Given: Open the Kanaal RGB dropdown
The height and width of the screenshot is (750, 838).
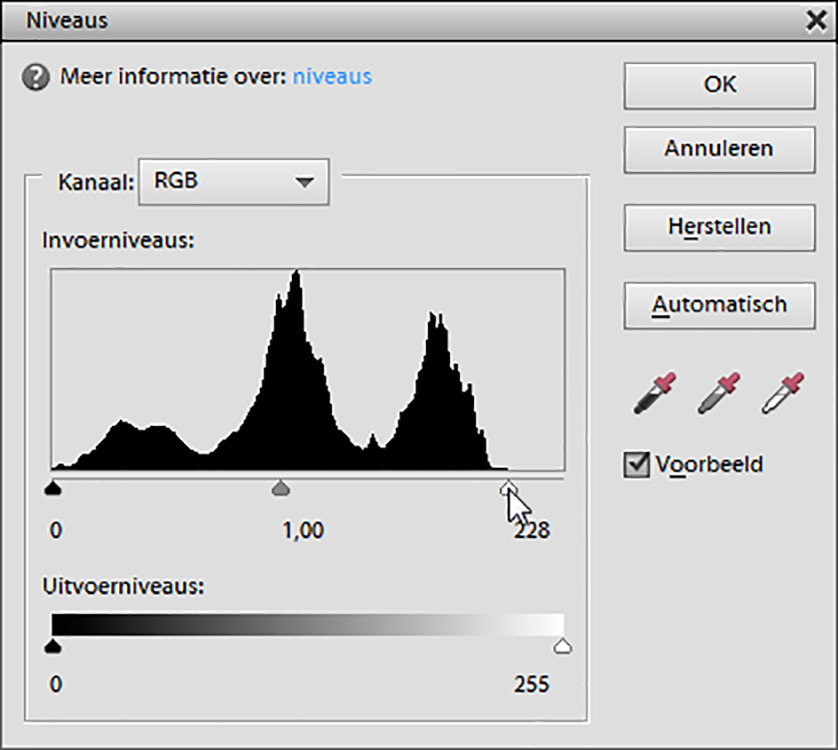Looking at the screenshot, I should point(234,182).
